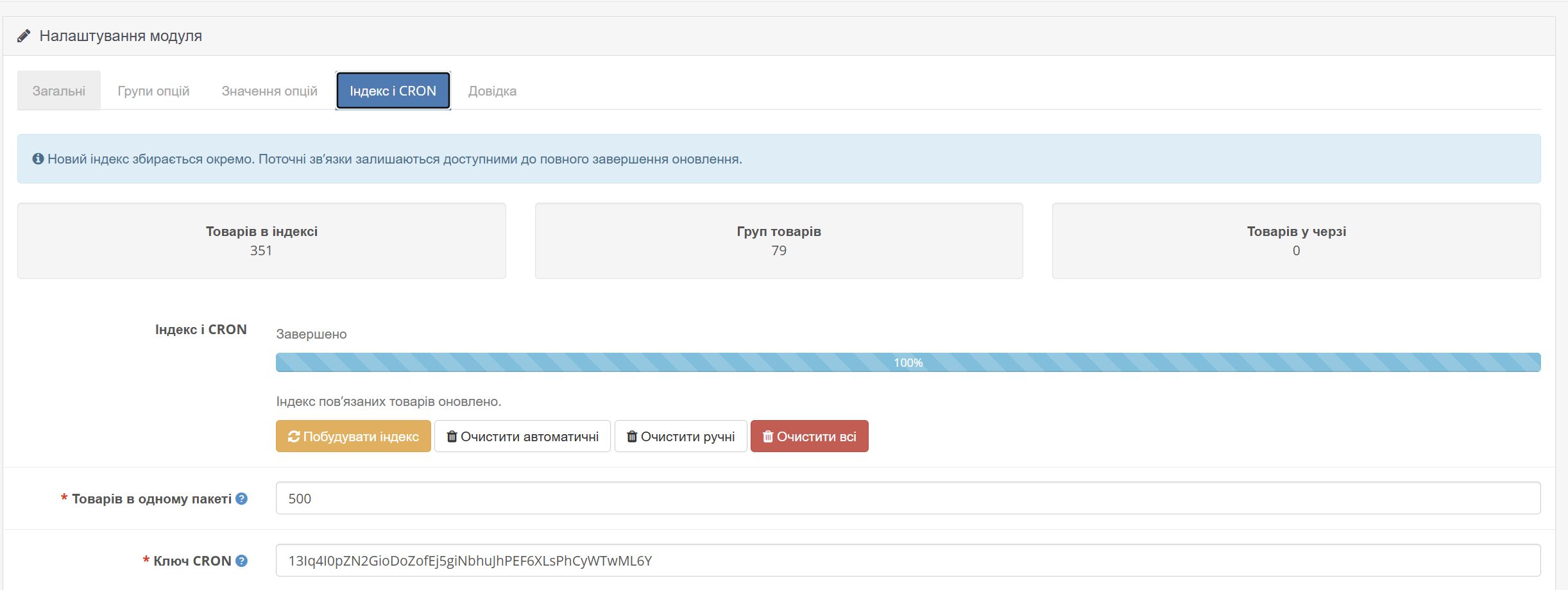The height and width of the screenshot is (590, 1568).
Task: Open the Значення опцій tab
Action: click(269, 91)
